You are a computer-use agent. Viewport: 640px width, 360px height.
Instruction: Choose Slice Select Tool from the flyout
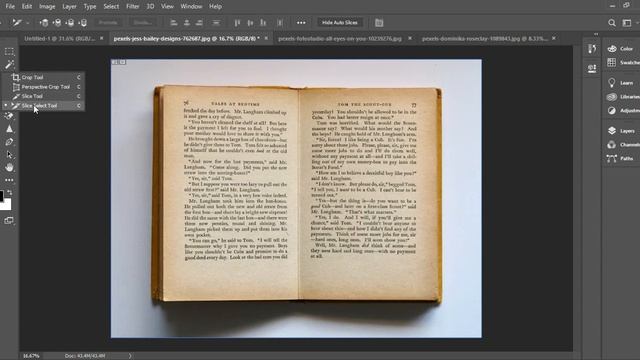pos(43,105)
